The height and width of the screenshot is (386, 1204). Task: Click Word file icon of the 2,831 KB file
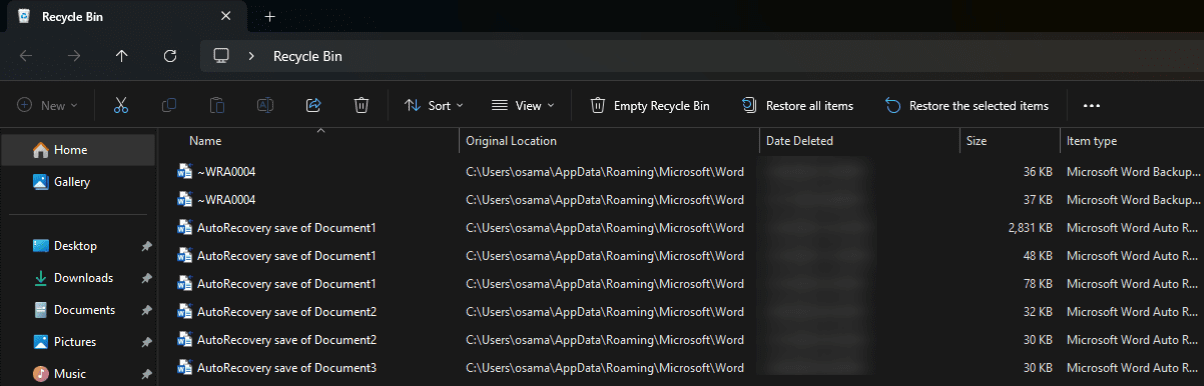click(x=184, y=228)
